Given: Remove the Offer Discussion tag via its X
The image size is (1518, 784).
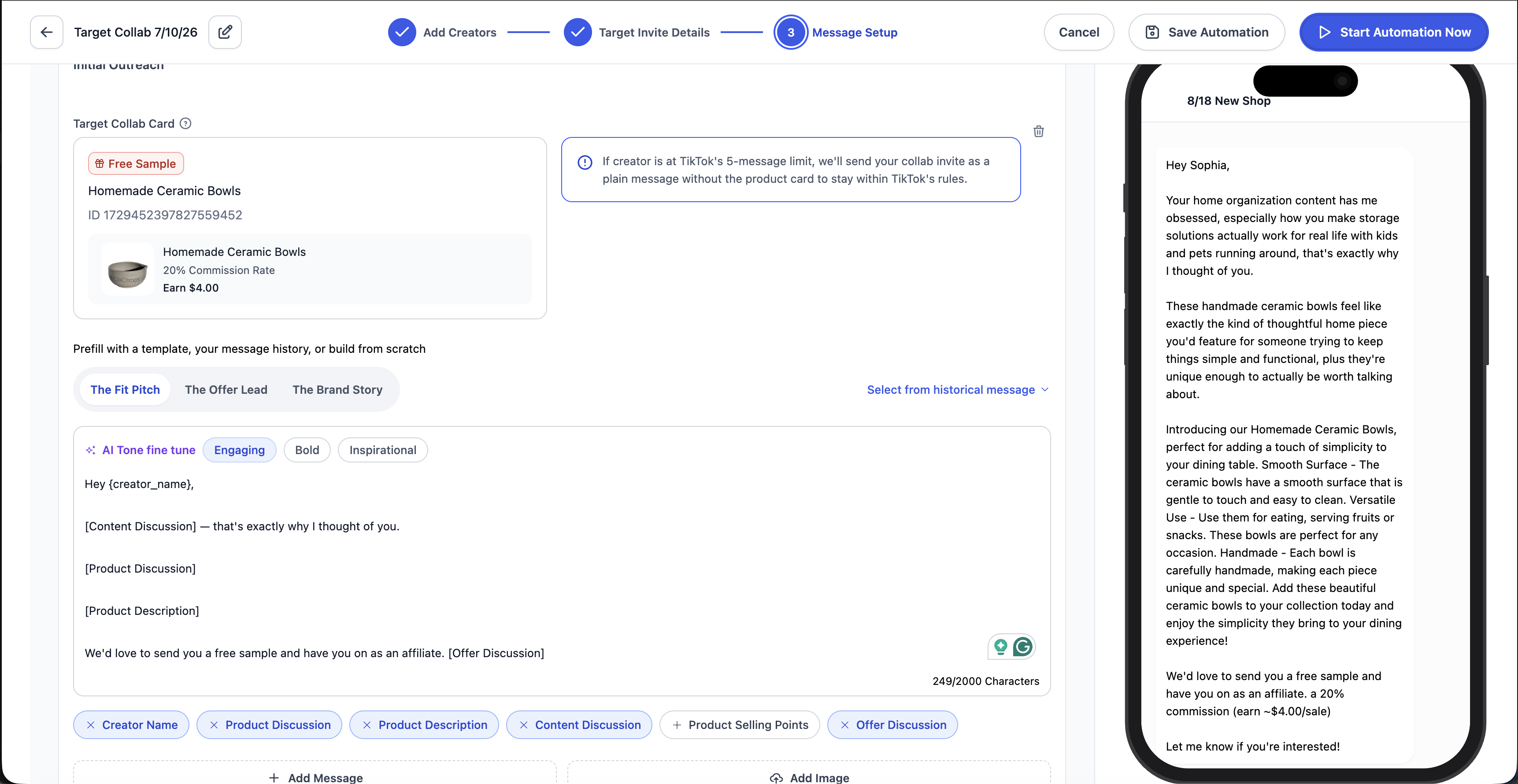Looking at the screenshot, I should pos(844,725).
